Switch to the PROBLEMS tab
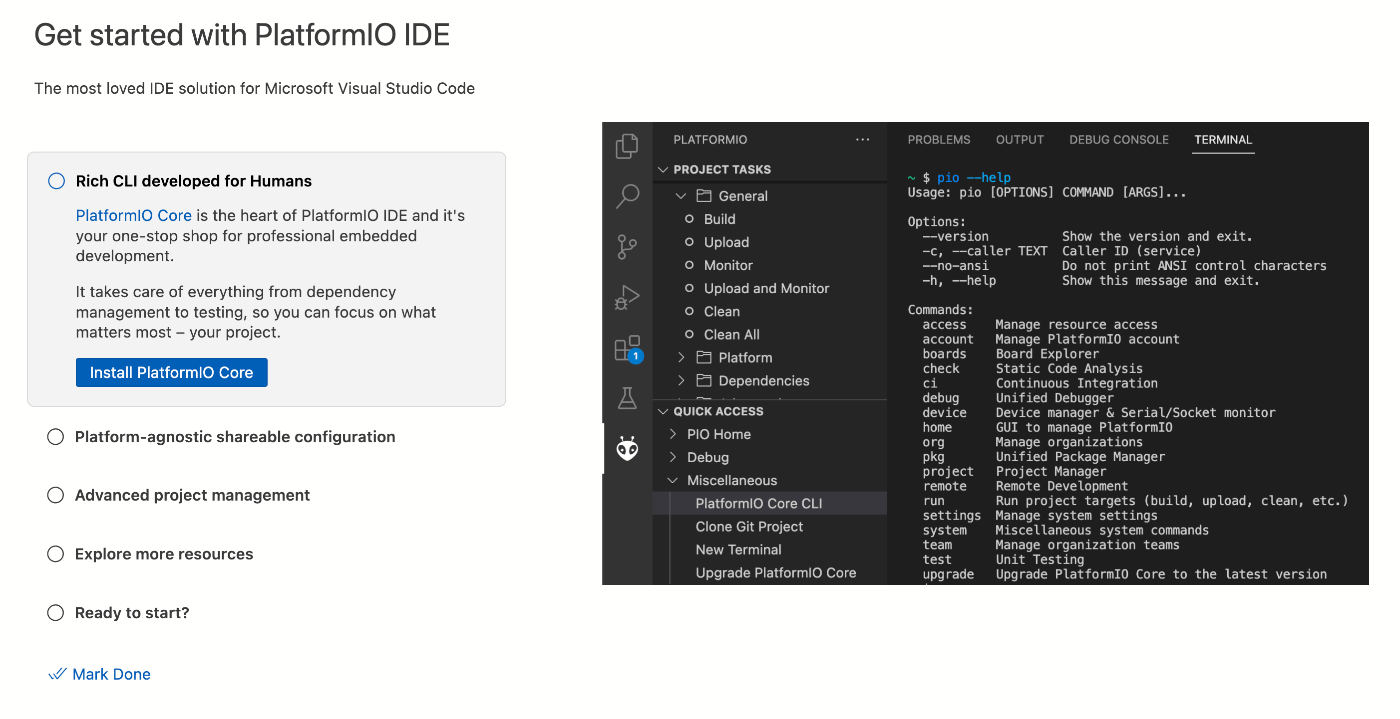 coord(939,140)
